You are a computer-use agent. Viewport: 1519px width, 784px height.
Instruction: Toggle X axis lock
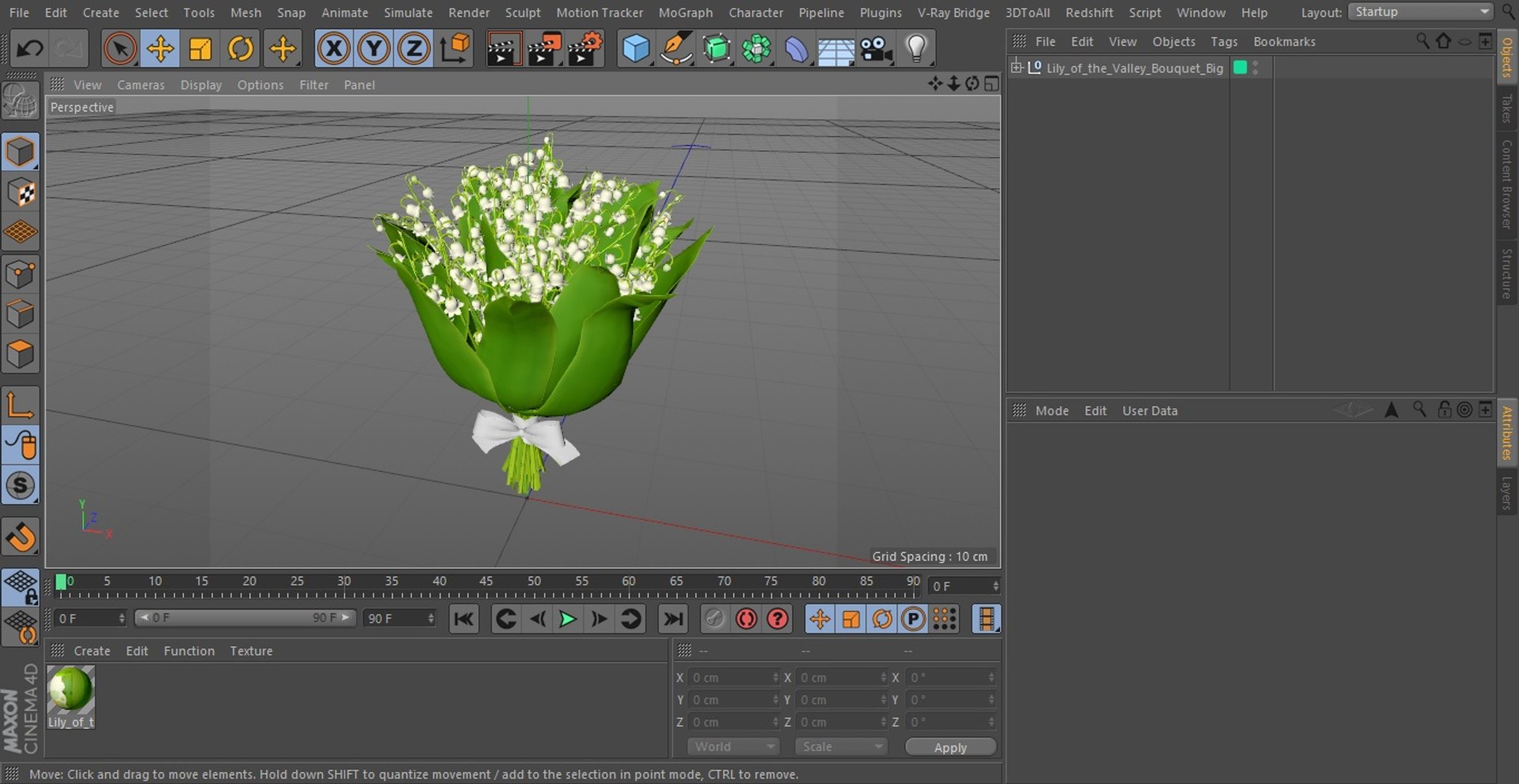[334, 49]
